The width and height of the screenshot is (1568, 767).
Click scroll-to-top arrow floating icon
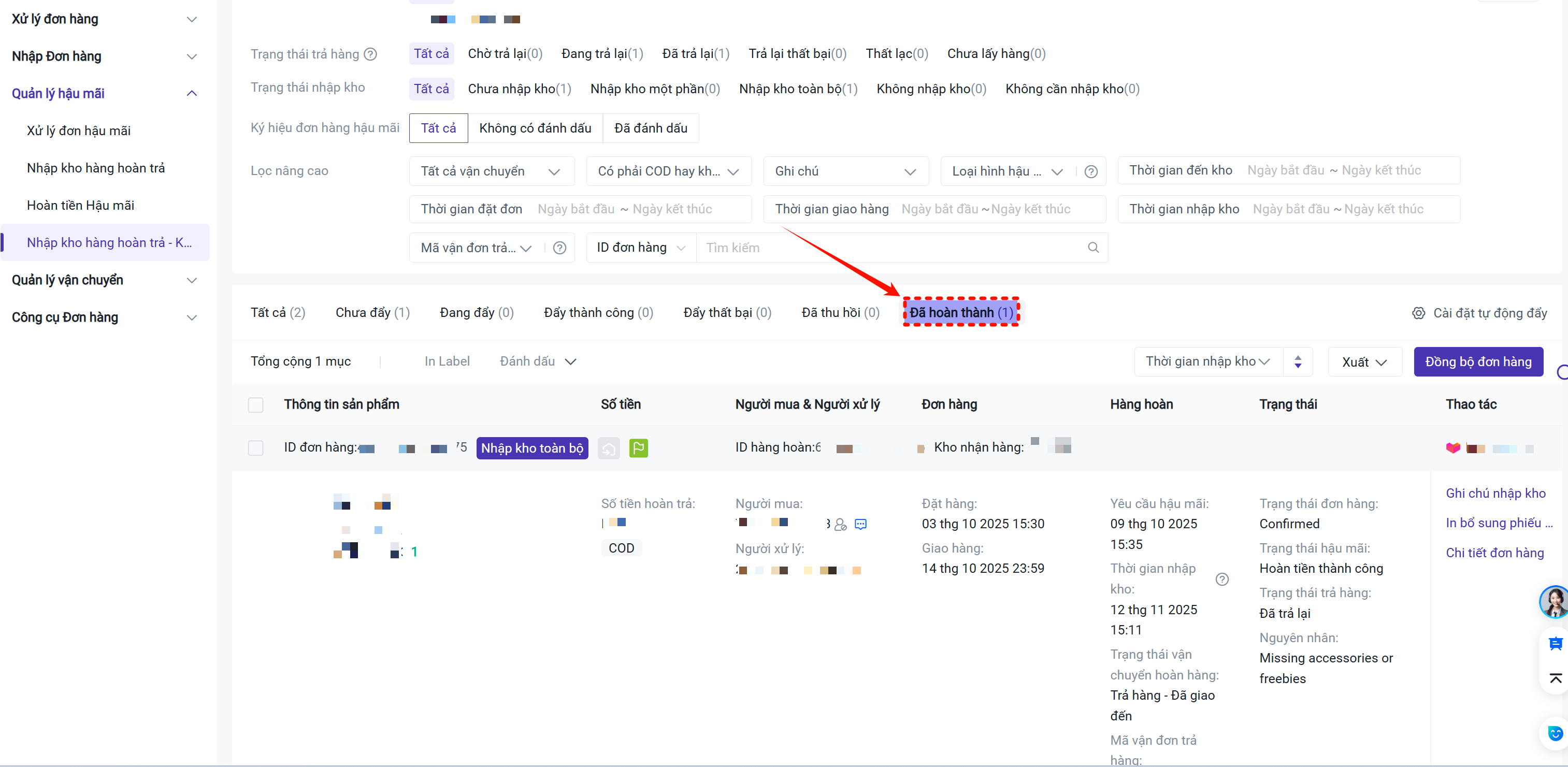(x=1555, y=679)
